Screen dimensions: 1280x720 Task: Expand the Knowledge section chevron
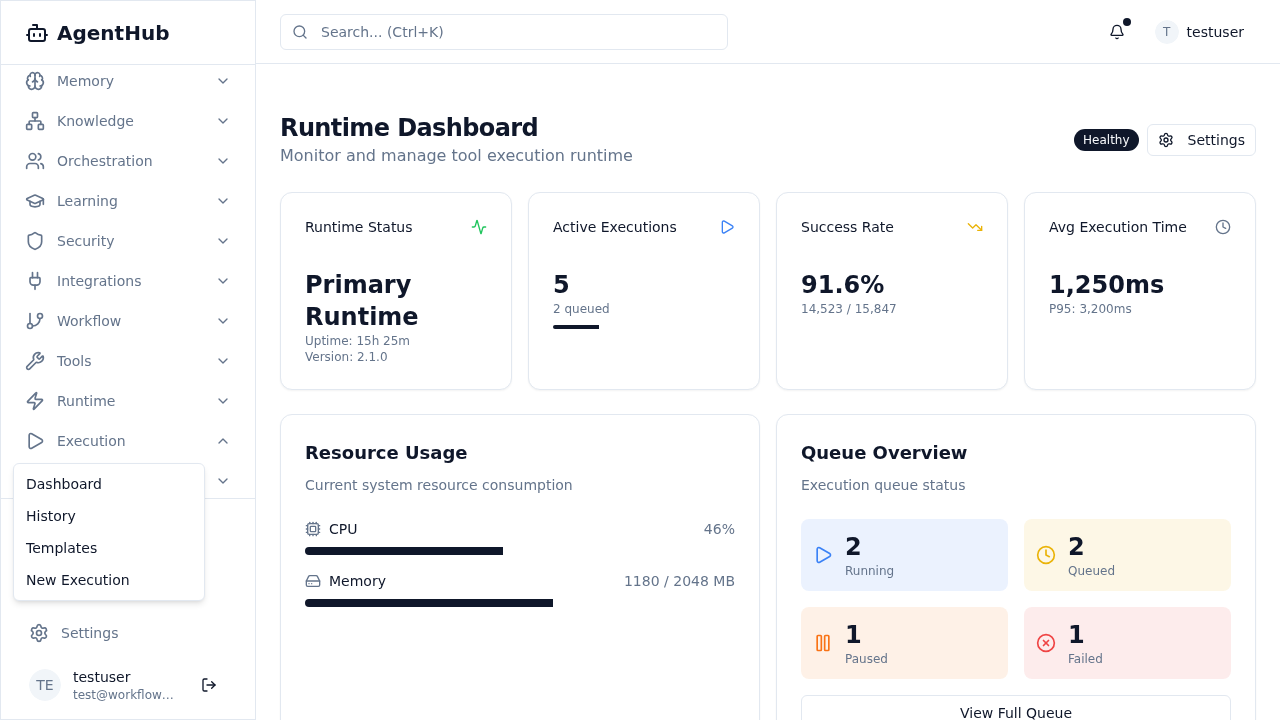(223, 121)
